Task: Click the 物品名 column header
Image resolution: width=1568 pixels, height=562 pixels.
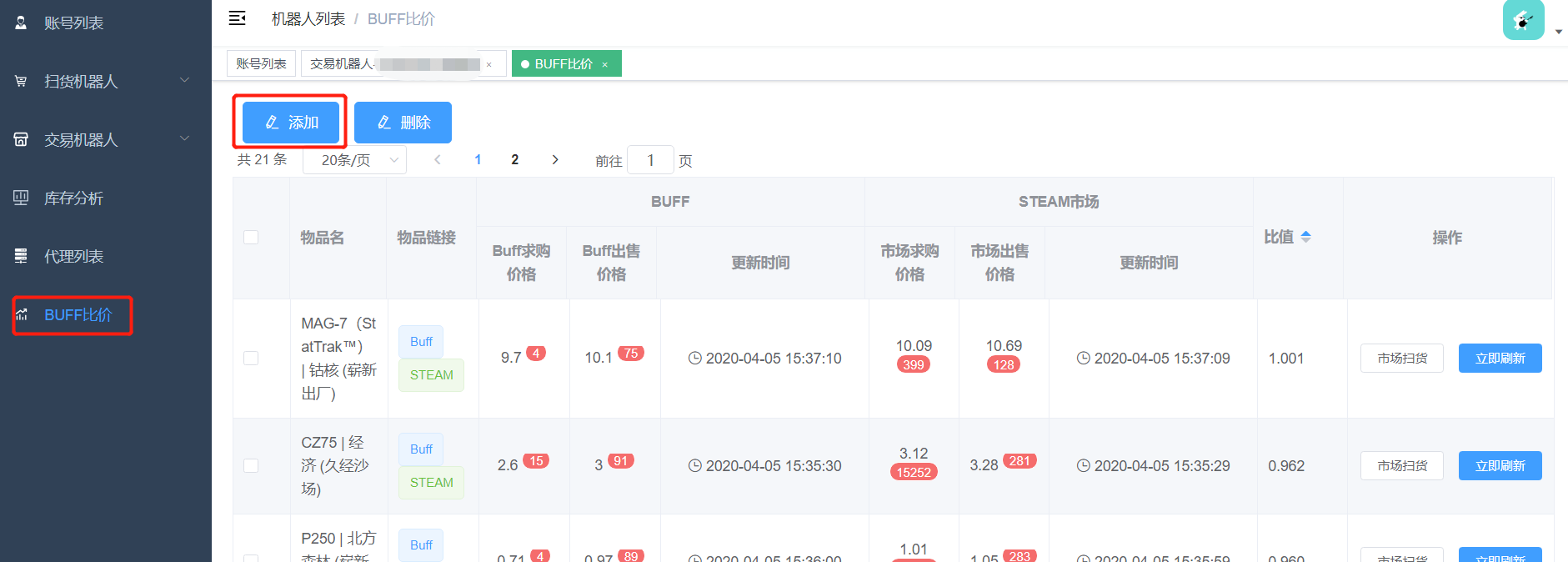Action: coord(323,238)
